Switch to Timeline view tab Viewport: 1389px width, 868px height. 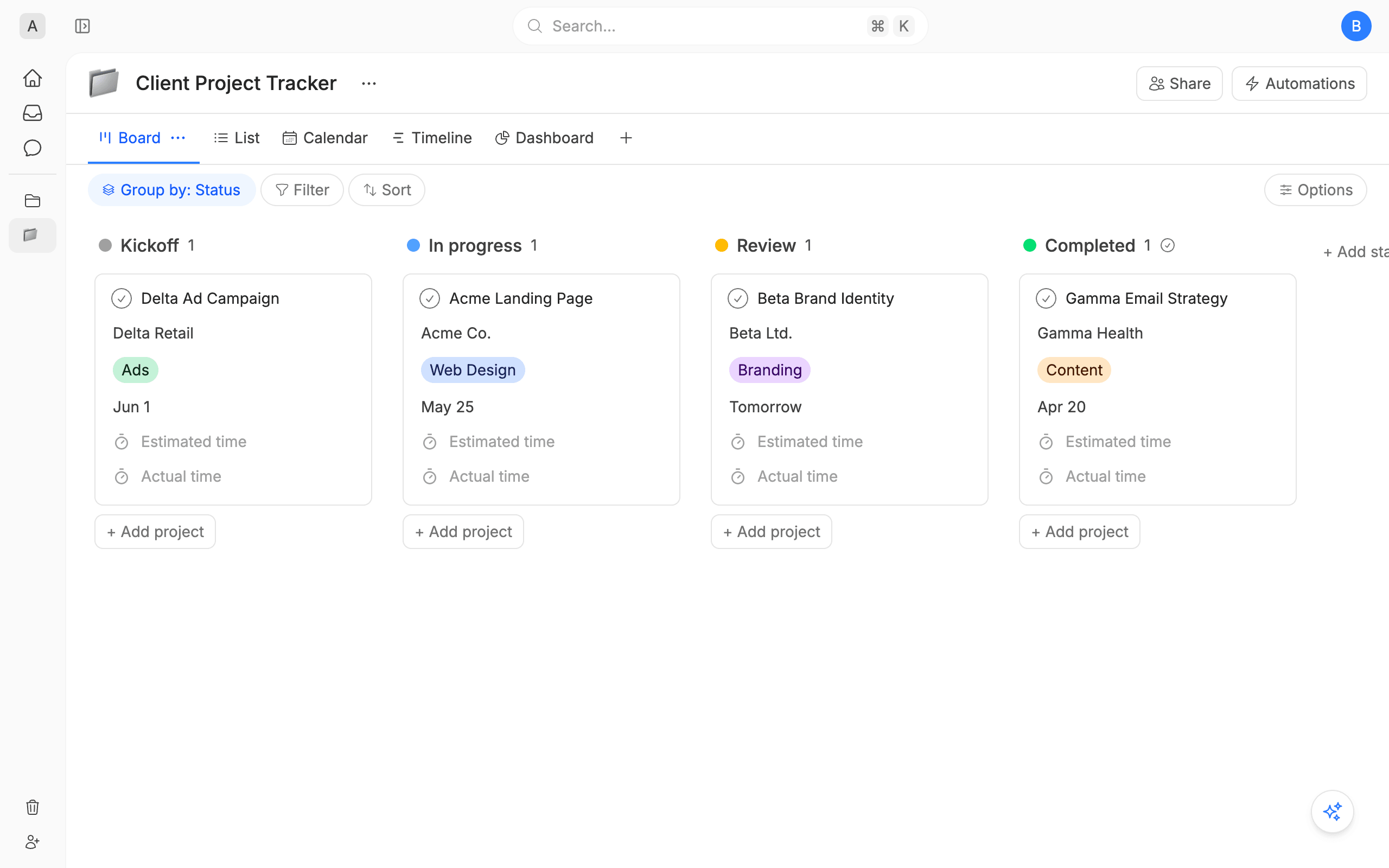click(432, 138)
